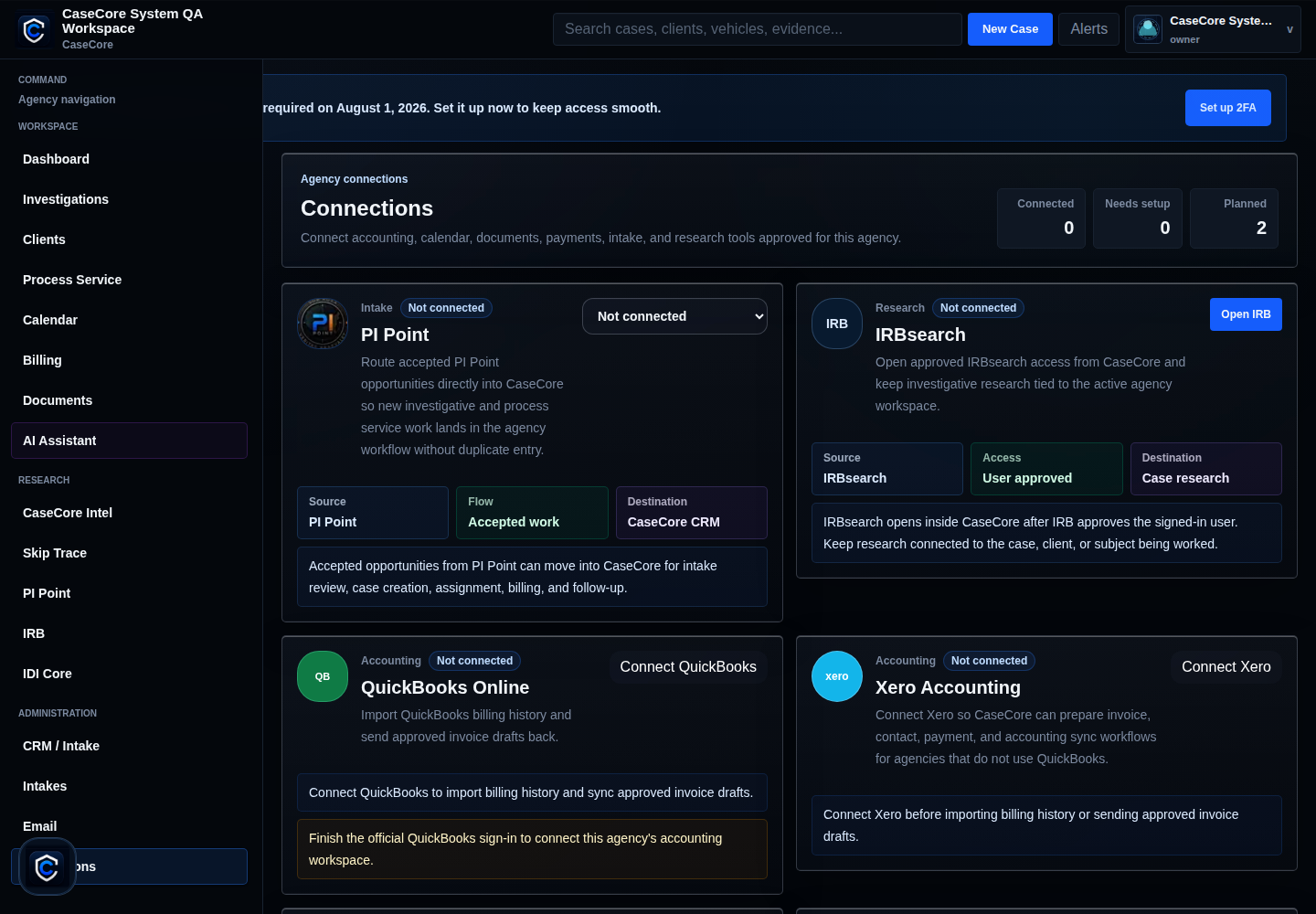Click the Xero Accounting heading
The width and height of the screenshot is (1316, 914).
click(948, 687)
